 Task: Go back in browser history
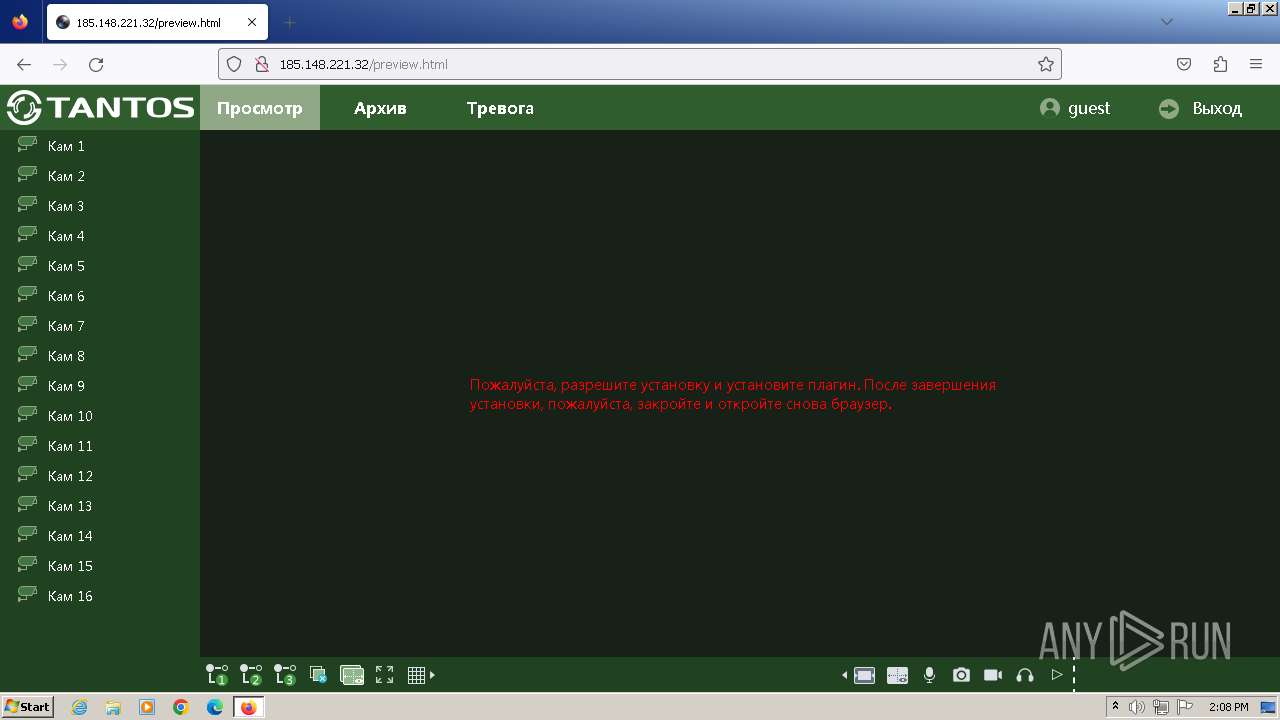click(24, 64)
